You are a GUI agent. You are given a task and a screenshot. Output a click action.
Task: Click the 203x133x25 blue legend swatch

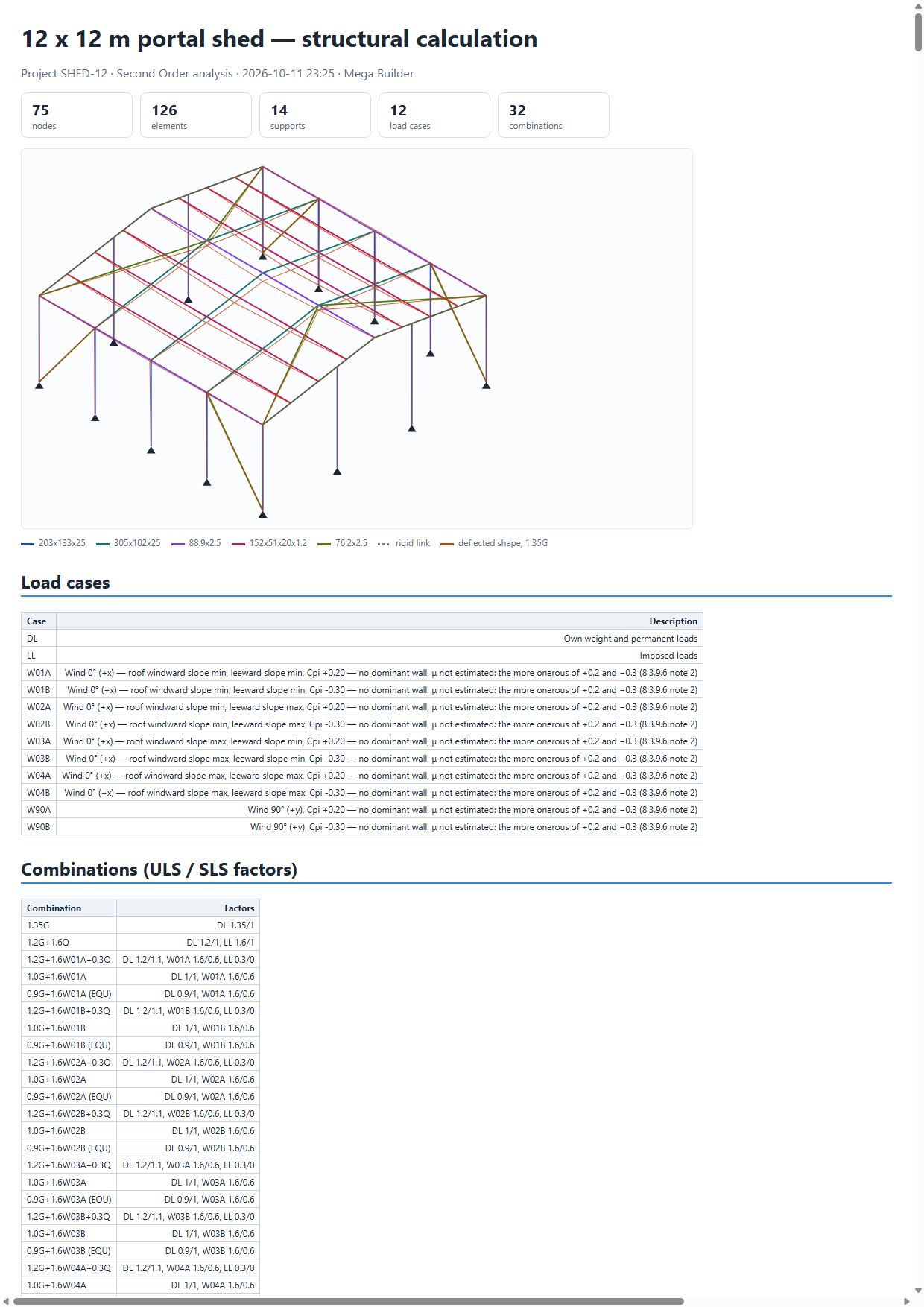28,544
